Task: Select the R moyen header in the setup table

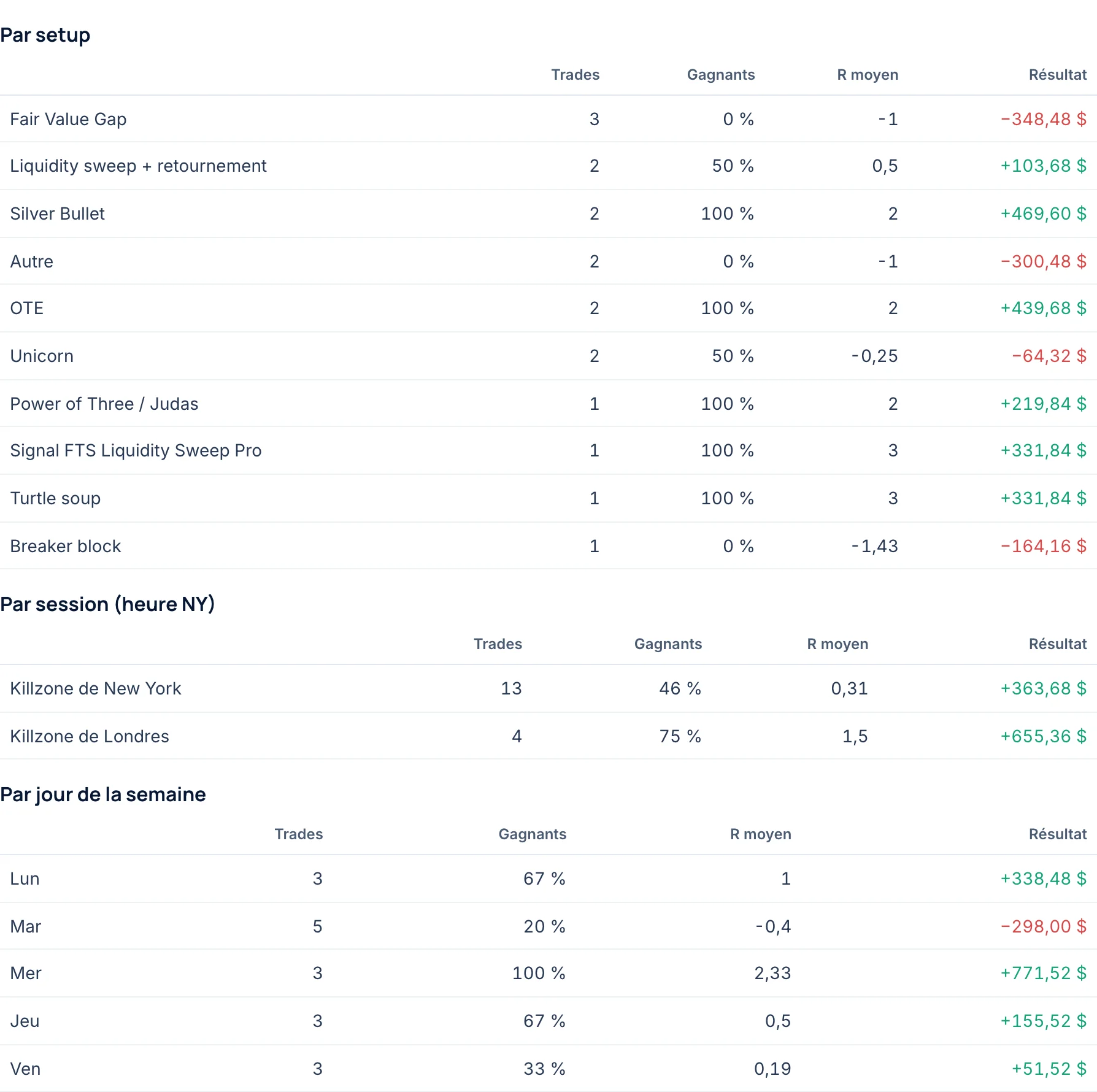Action: [x=868, y=75]
